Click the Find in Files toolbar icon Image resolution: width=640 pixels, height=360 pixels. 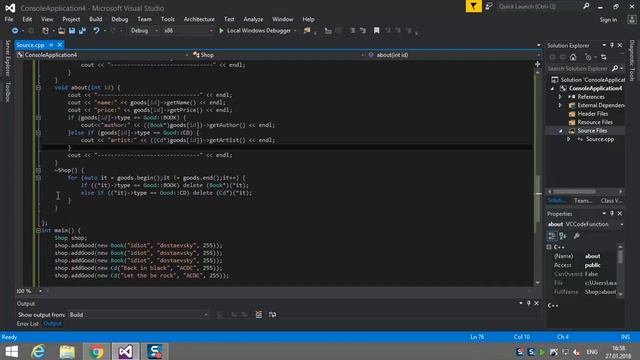(307, 31)
